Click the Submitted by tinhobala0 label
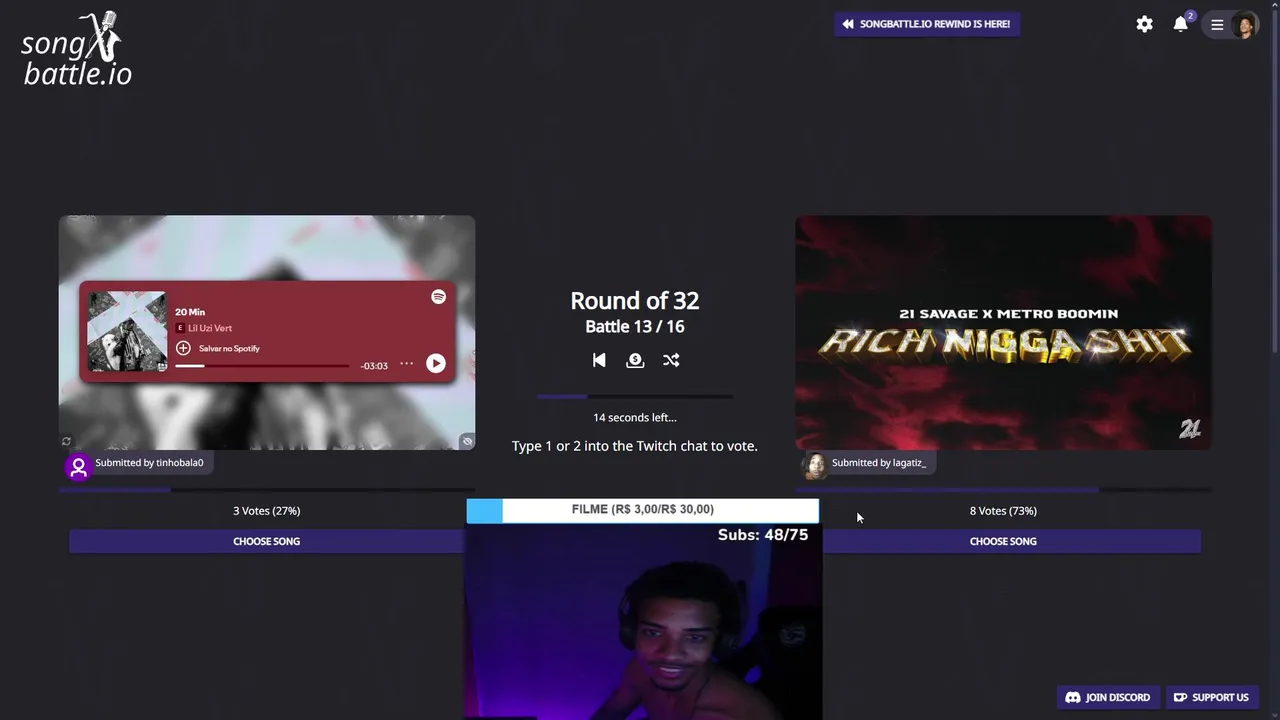The image size is (1280, 720). click(x=149, y=463)
